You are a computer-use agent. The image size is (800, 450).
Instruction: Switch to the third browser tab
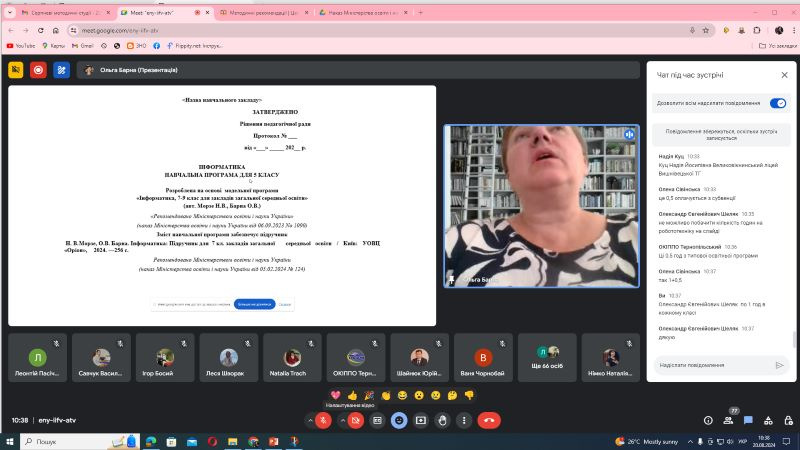[x=264, y=13]
